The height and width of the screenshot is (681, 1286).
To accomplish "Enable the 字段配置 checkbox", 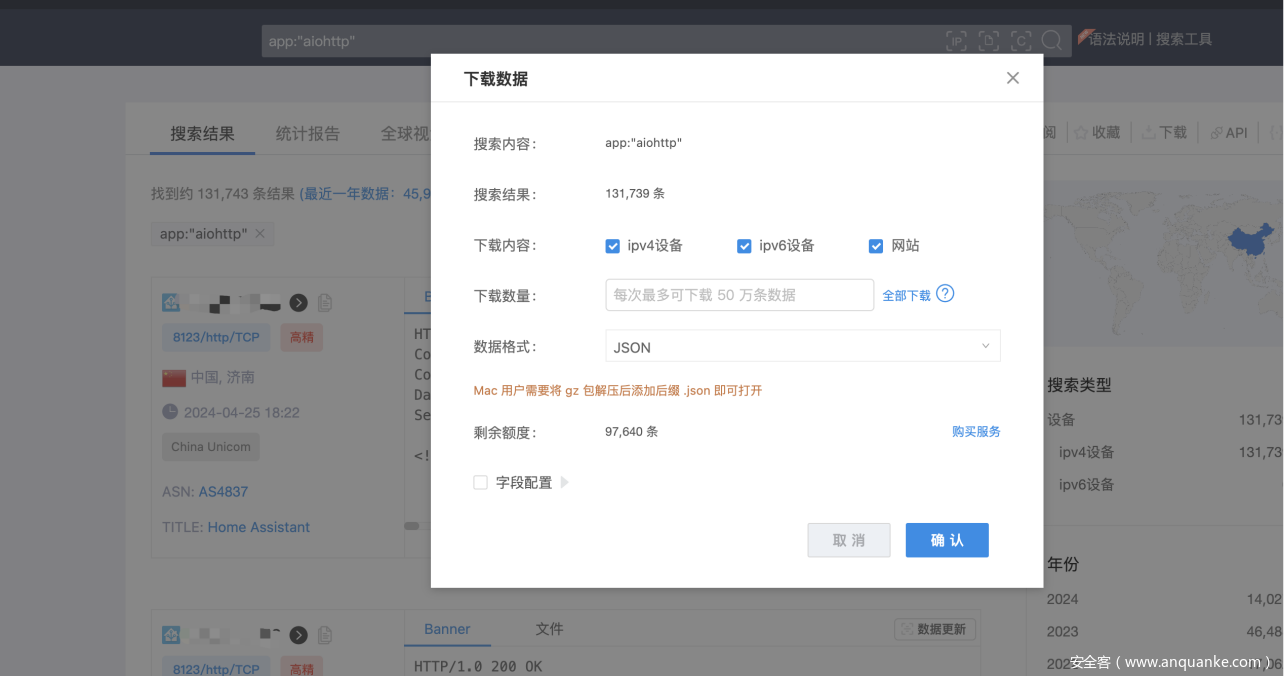I will 481,483.
